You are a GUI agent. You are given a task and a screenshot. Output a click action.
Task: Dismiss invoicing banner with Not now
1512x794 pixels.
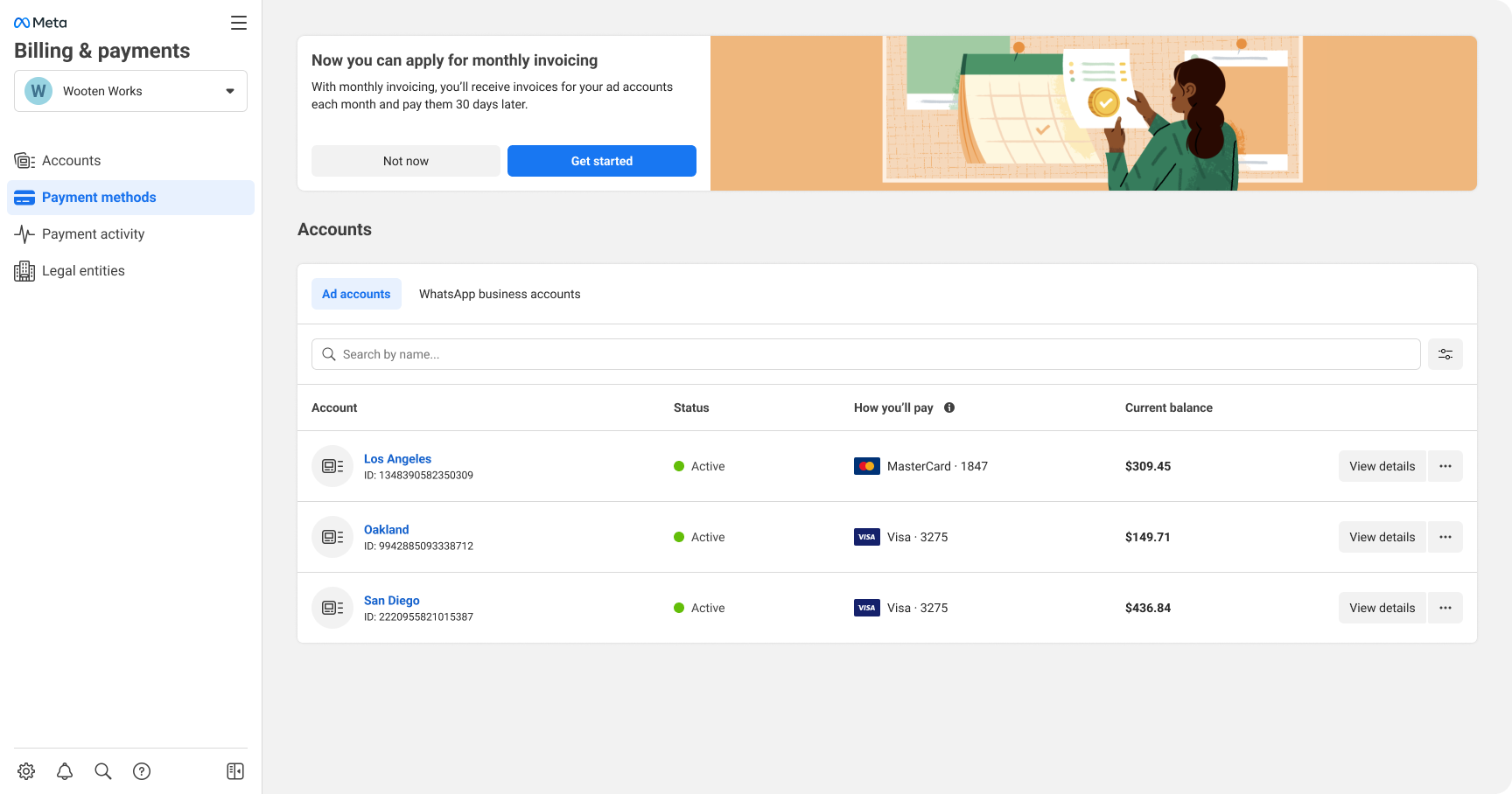pyautogui.click(x=406, y=161)
